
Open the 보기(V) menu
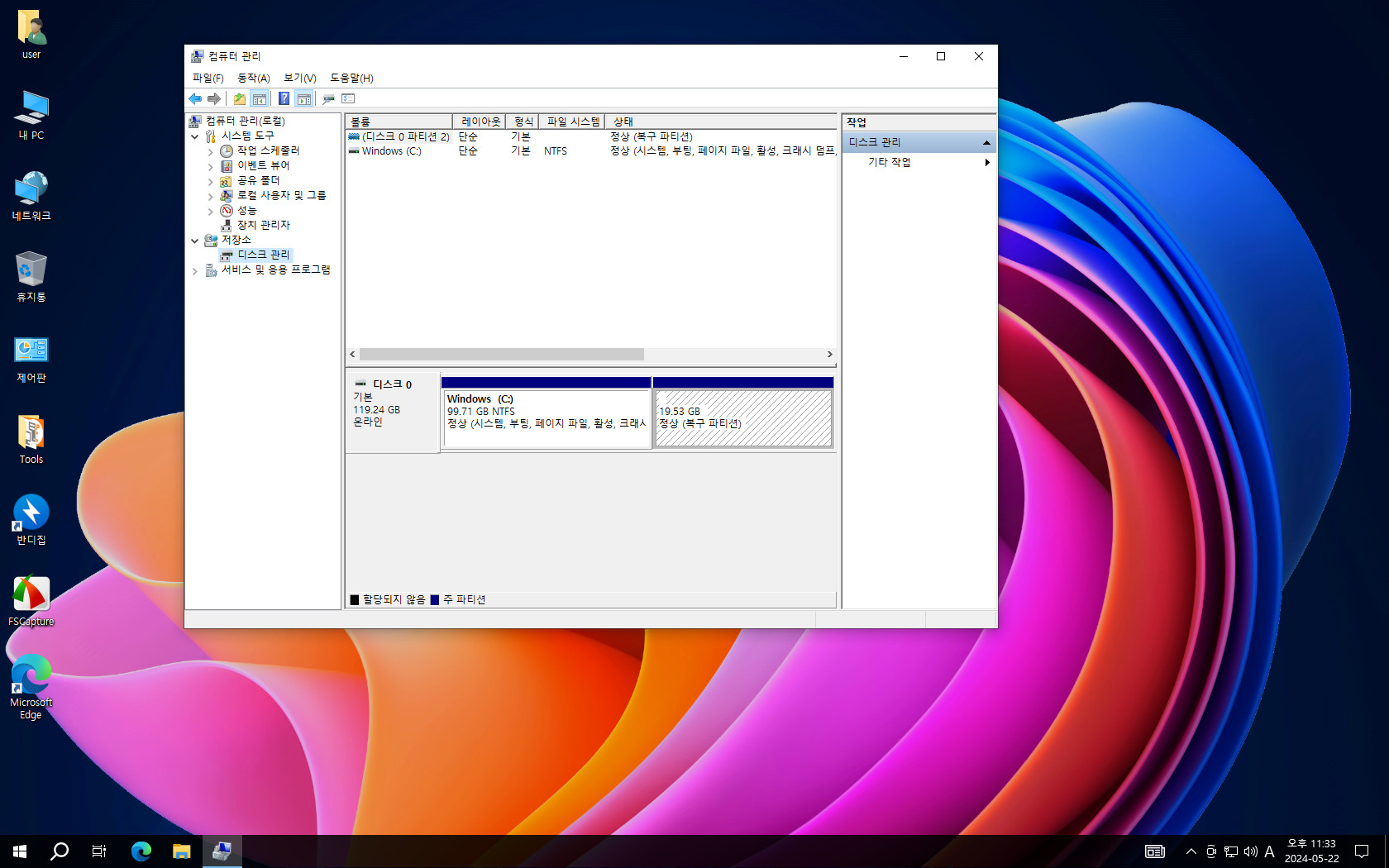[x=300, y=78]
